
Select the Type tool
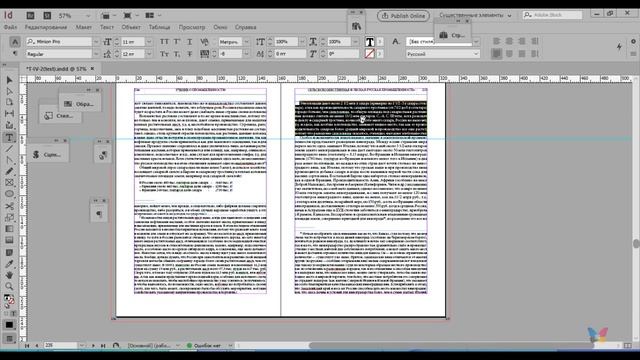tap(9, 138)
